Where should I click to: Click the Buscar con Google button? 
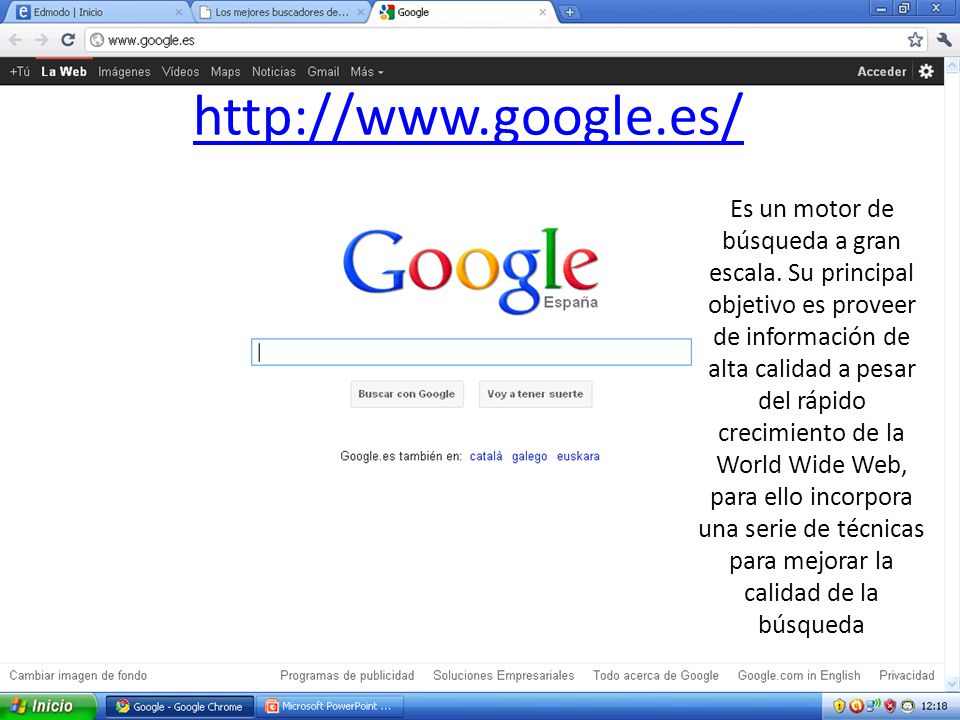(407, 394)
